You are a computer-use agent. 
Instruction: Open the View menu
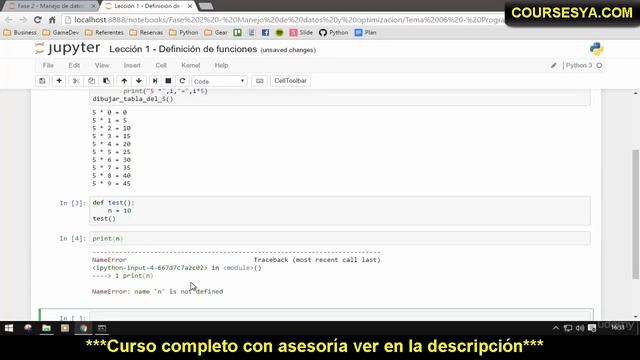(x=102, y=65)
